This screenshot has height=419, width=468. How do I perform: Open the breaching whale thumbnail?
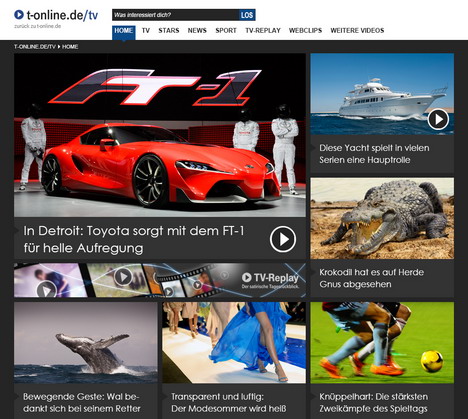pyautogui.click(x=86, y=343)
